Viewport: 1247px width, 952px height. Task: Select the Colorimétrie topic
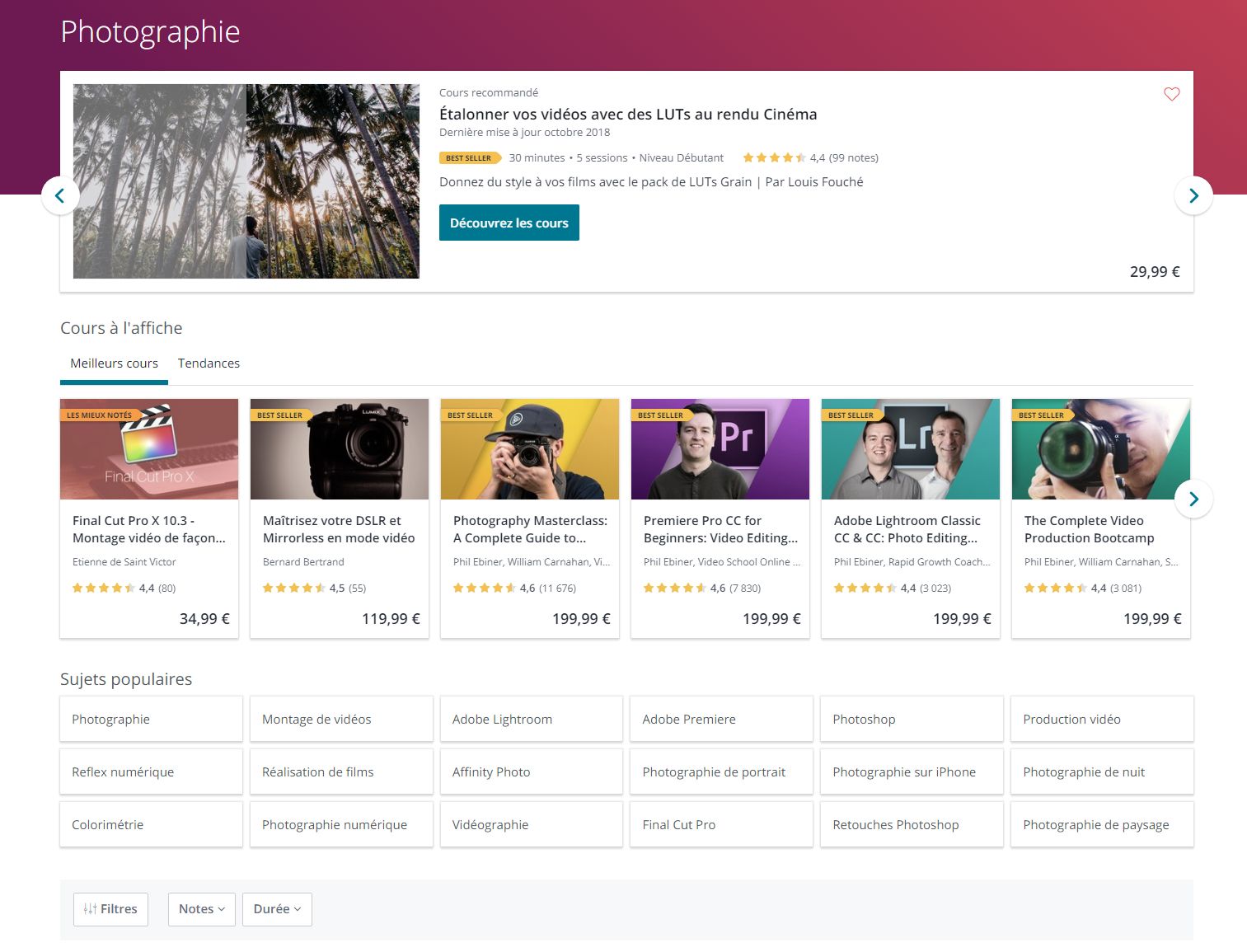pos(151,824)
